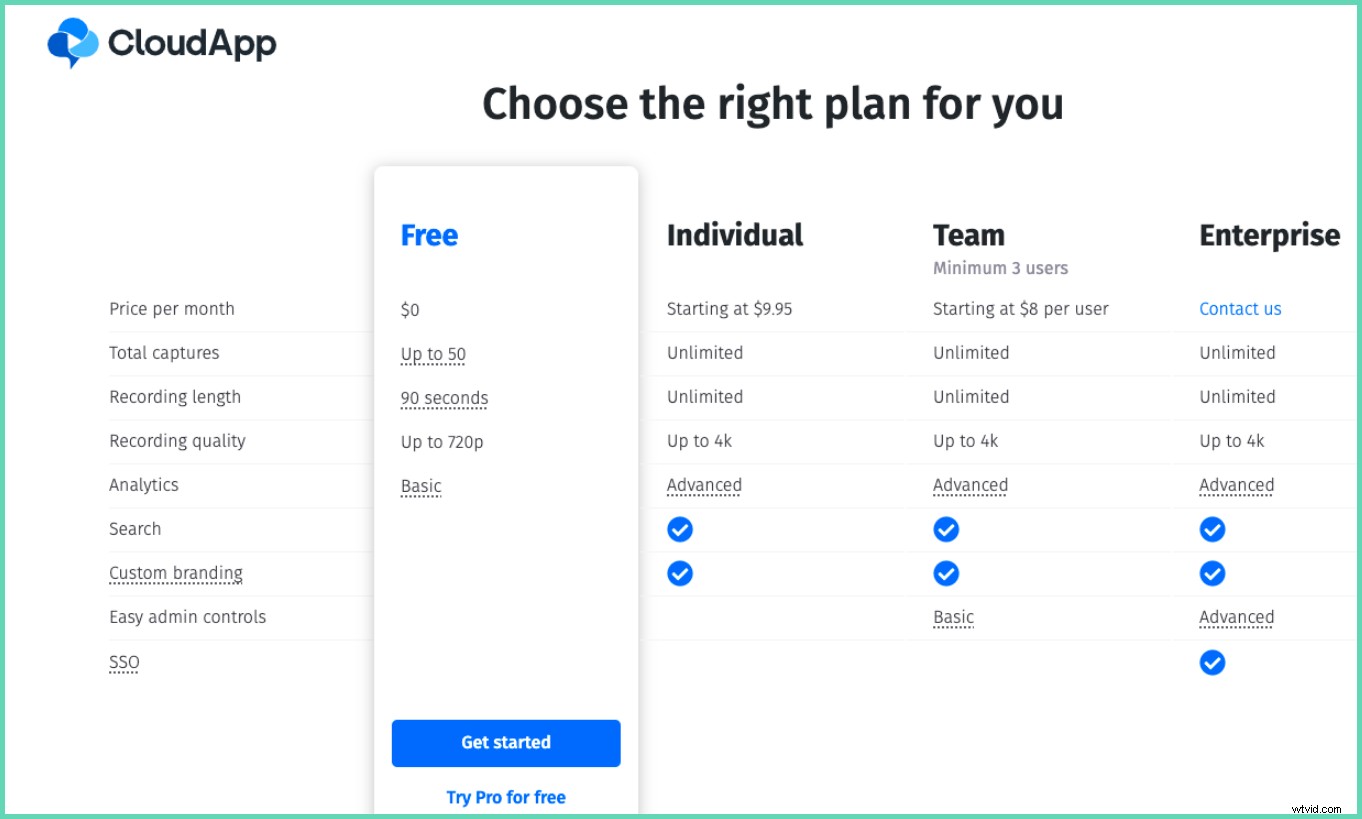Click the Free plan Basic analytics text
The width and height of the screenshot is (1362, 819).
coord(421,486)
